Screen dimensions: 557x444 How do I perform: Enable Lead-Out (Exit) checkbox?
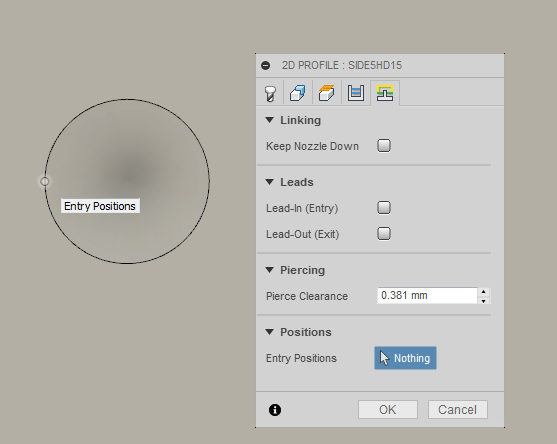(x=384, y=234)
